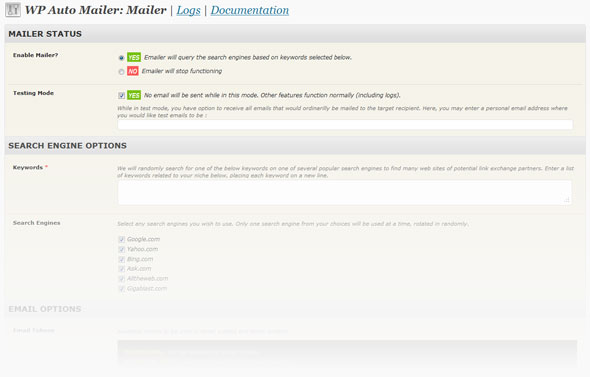Viewport: 590px width, 377px height.
Task: Select the YES radio for Enable Mailer
Action: click(121, 58)
